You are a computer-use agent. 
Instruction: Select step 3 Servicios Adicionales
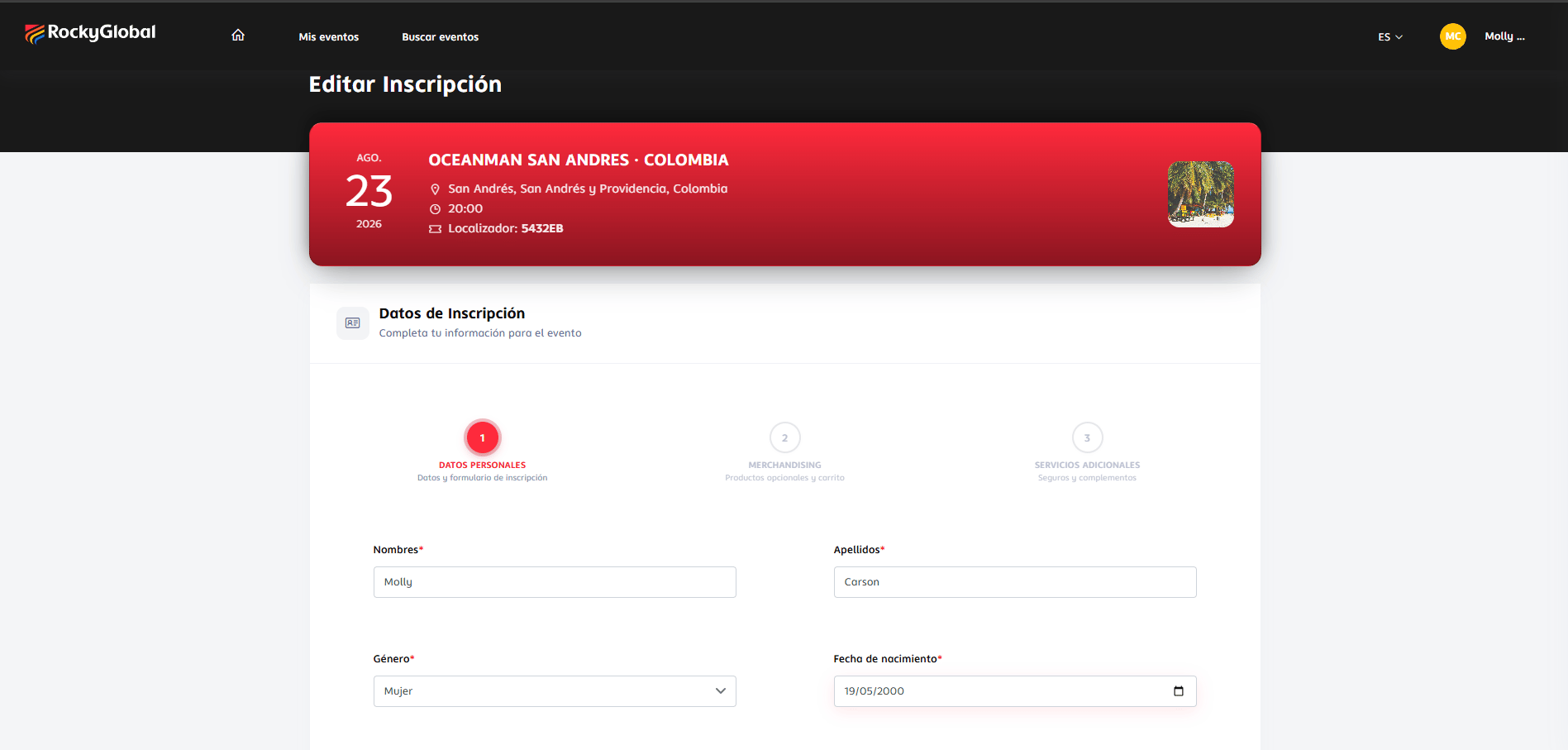(1087, 438)
